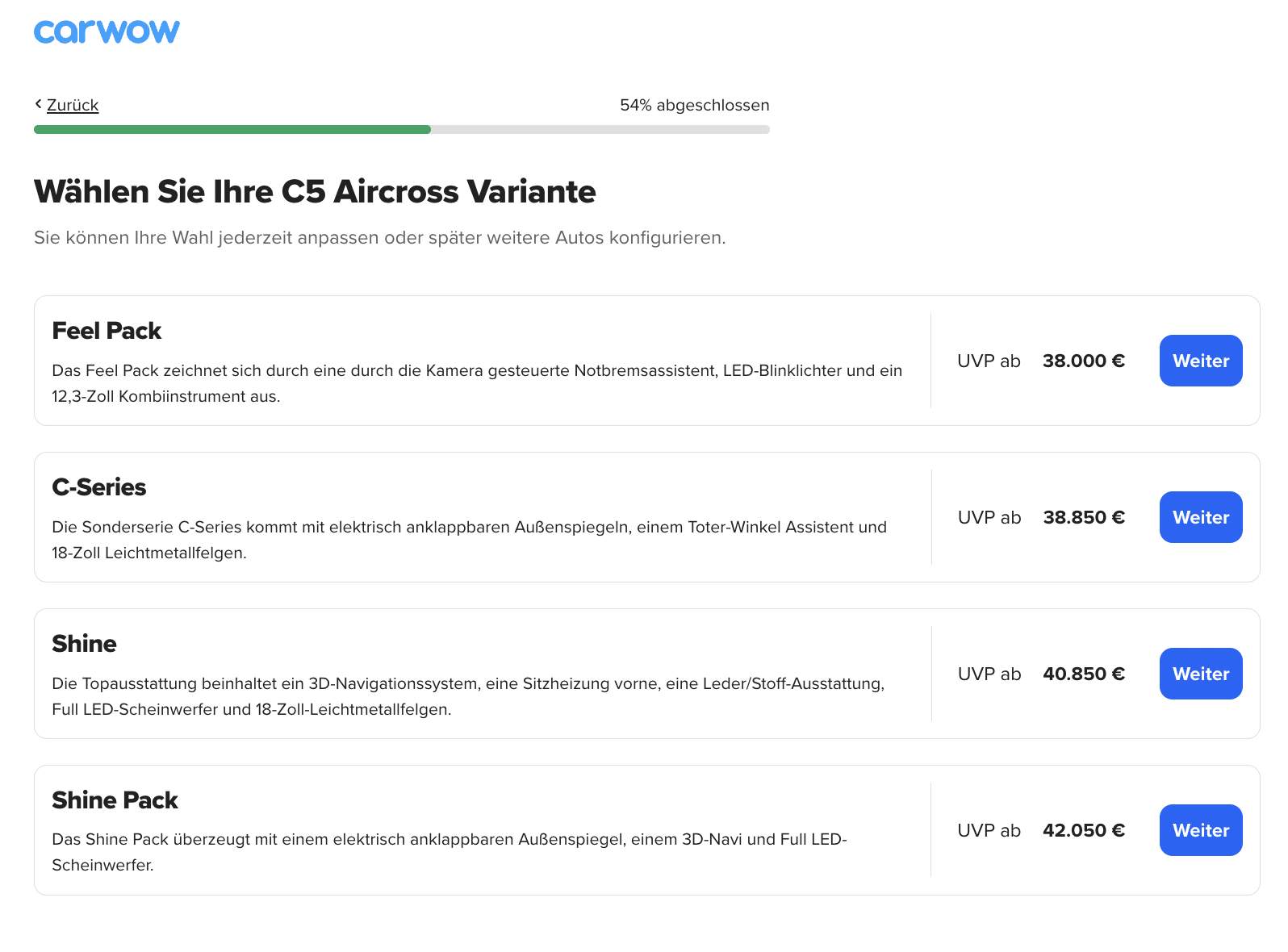Click the Shine heading
Screen dimensions: 1288x952
(x=84, y=644)
